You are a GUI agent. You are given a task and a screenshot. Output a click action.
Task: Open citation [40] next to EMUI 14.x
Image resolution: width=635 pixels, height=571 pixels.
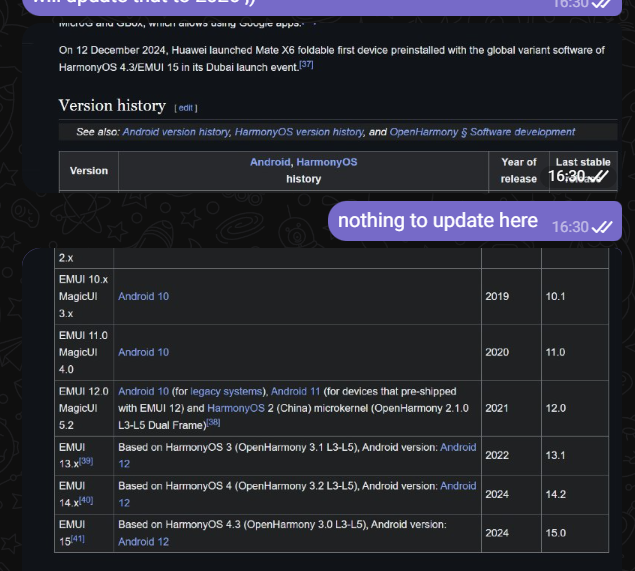click(86, 500)
